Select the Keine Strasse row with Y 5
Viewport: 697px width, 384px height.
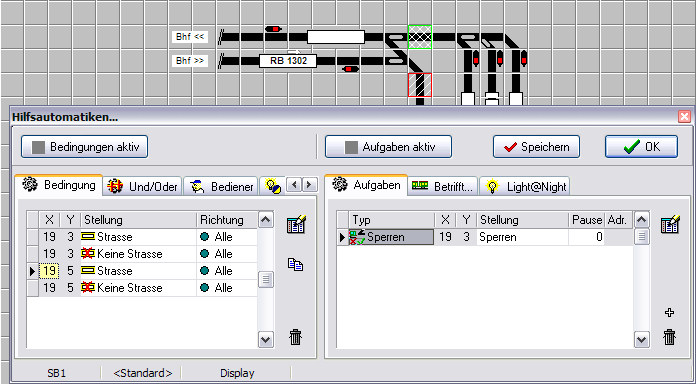click(x=142, y=288)
